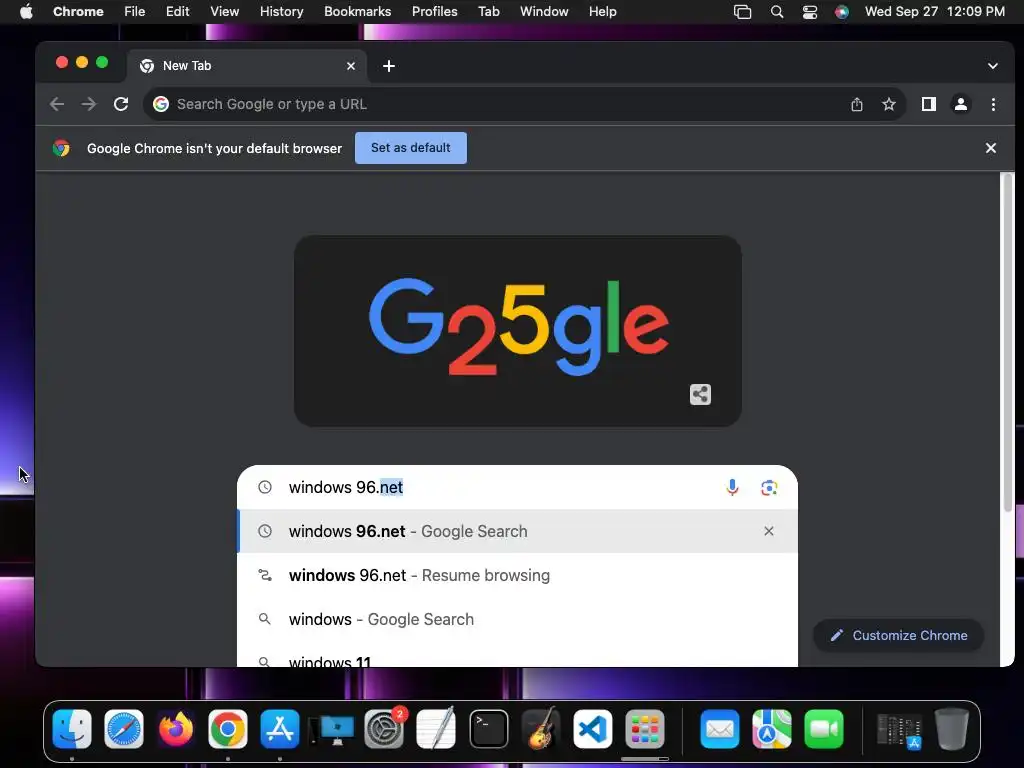1024x768 pixels.
Task: Open Control Center in menu bar
Action: coord(810,12)
